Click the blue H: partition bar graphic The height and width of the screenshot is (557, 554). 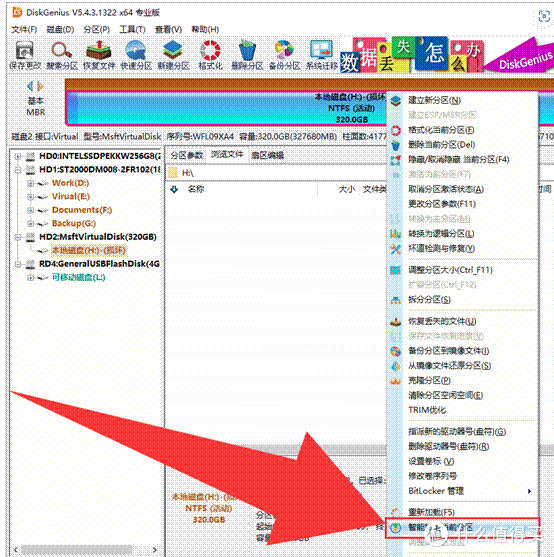226,108
